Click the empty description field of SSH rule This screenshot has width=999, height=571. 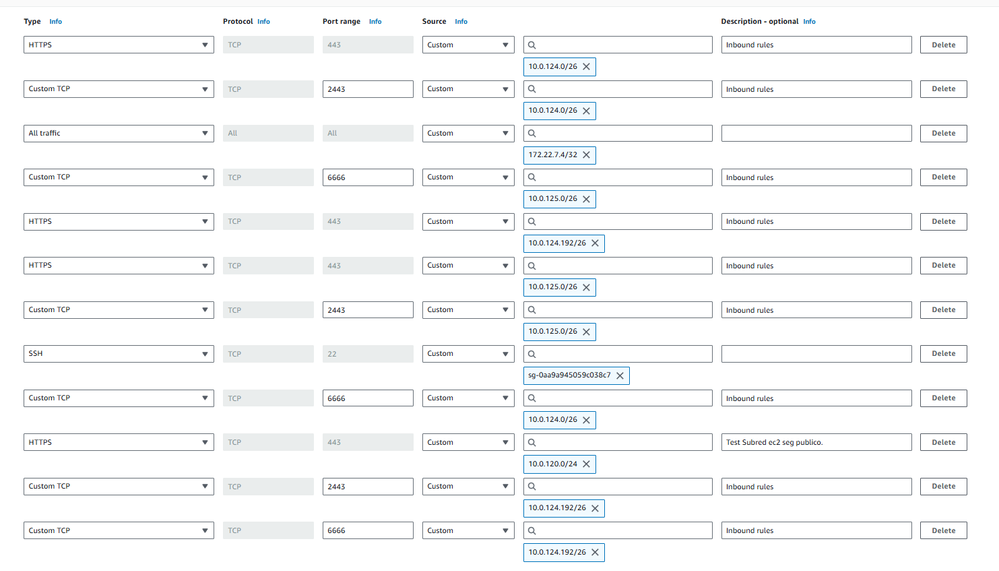pyautogui.click(x=816, y=354)
